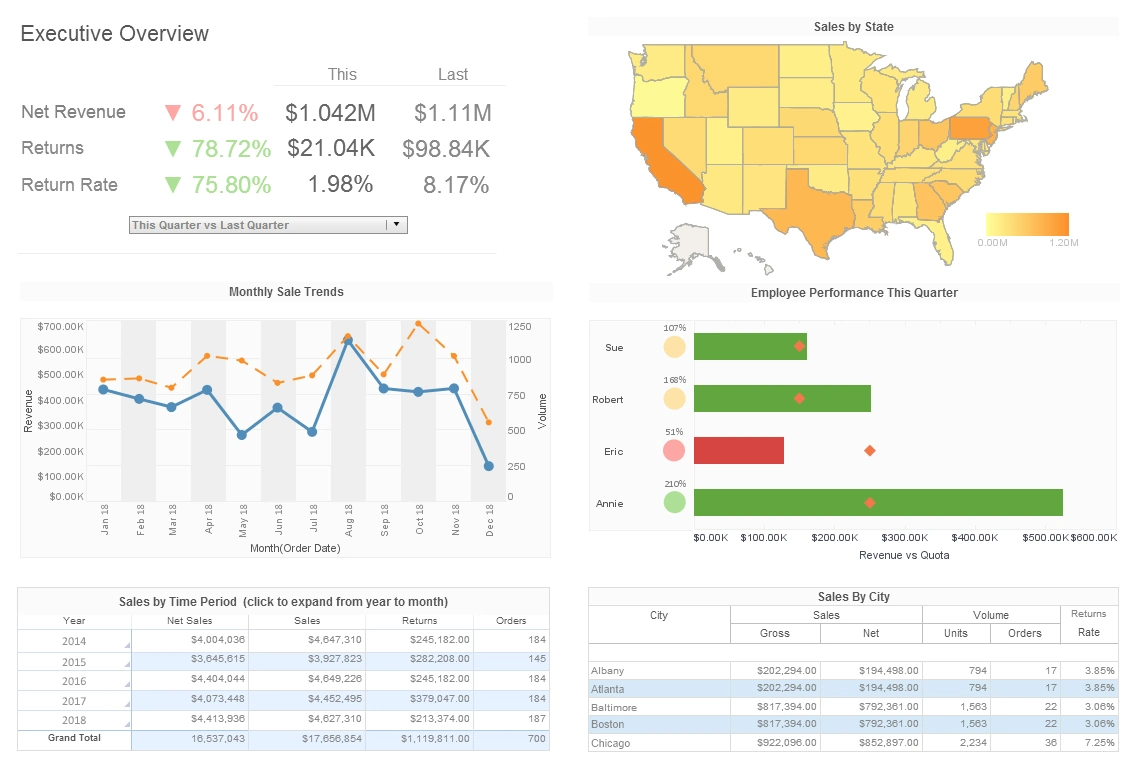Click the quota diamond marker on Eric's bar

click(x=868, y=451)
